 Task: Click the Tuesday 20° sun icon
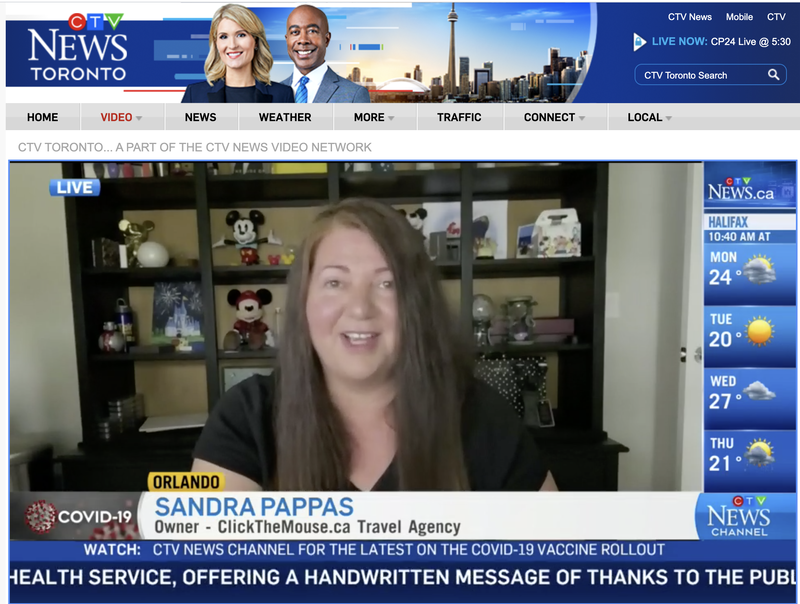760,331
